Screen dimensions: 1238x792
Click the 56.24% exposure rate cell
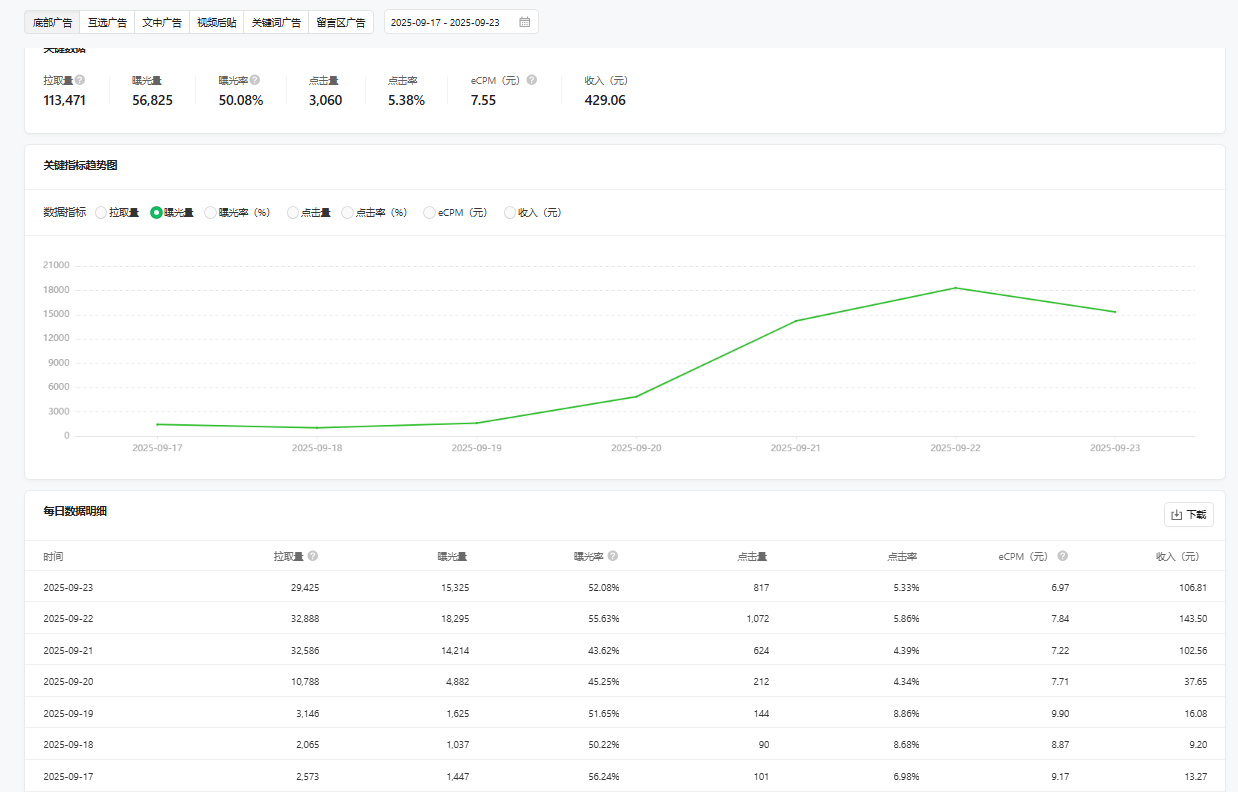click(x=604, y=777)
